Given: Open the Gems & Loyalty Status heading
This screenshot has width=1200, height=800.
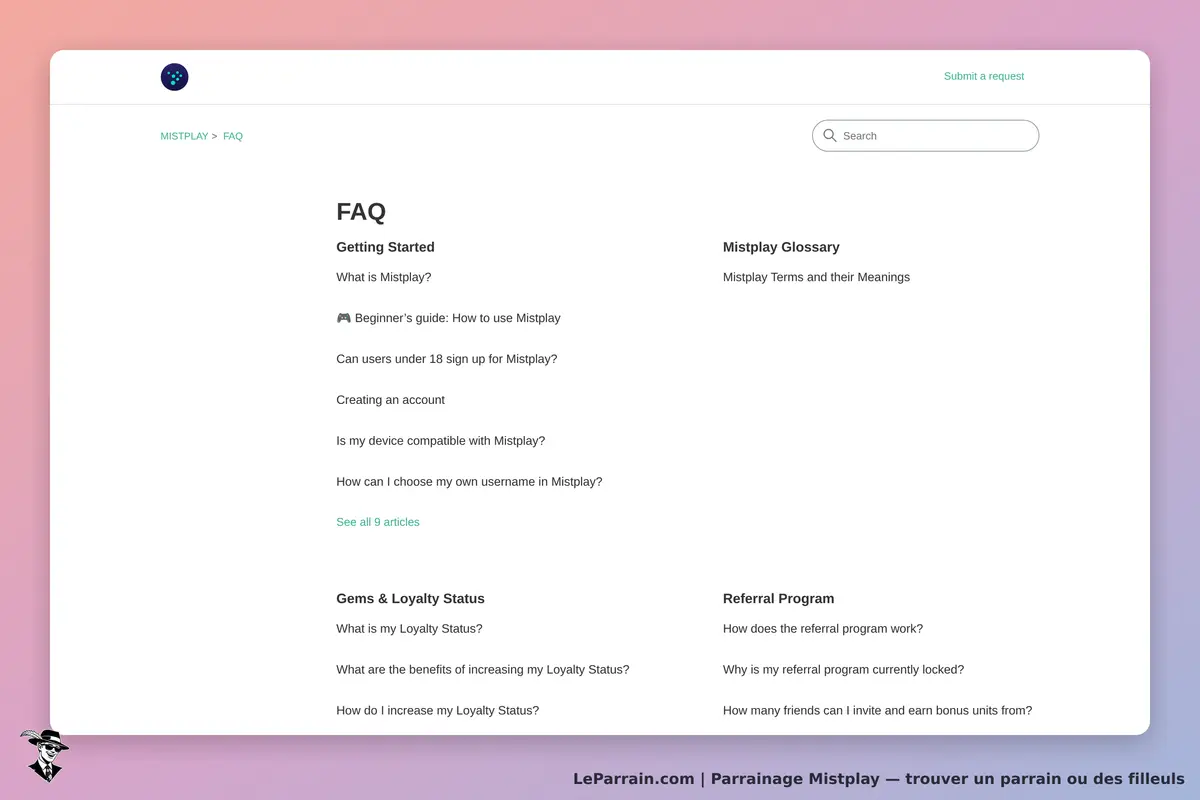Looking at the screenshot, I should (x=410, y=598).
